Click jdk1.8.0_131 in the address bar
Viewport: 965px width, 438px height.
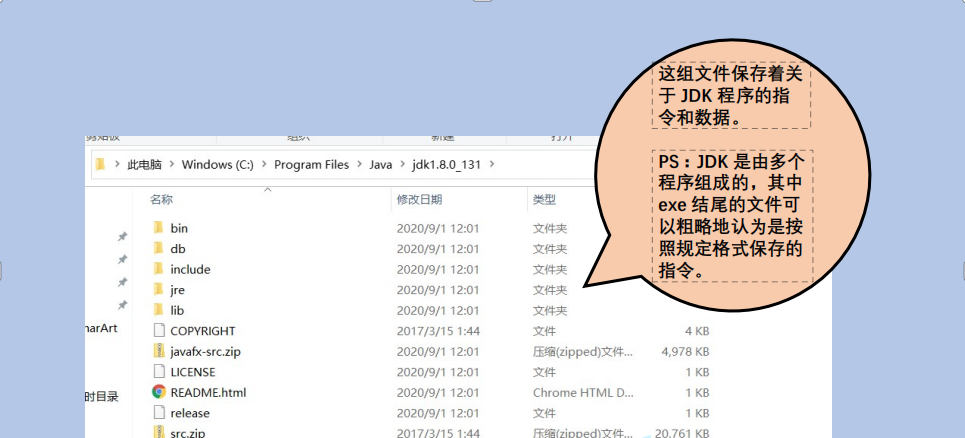click(x=446, y=165)
